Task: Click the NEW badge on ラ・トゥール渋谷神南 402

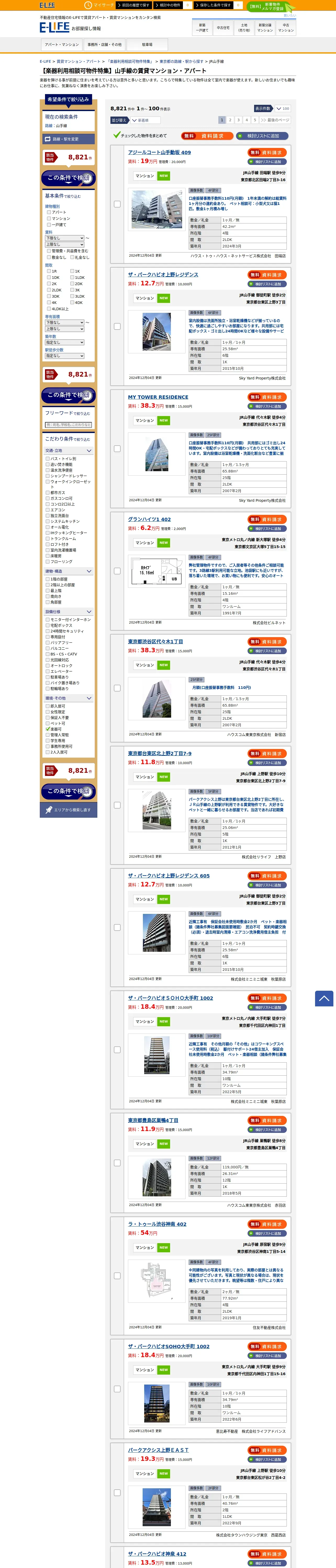Action: coord(164,1247)
